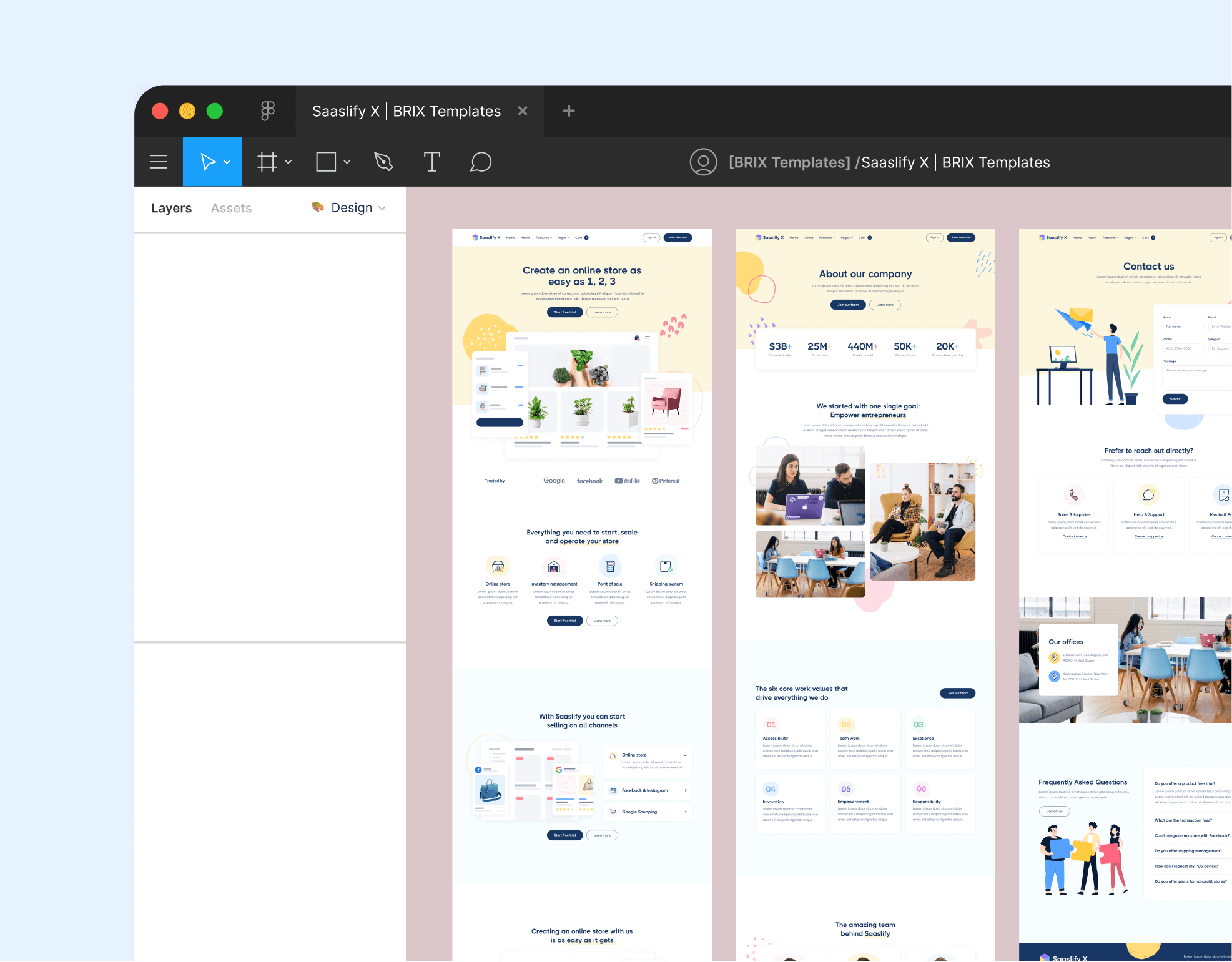Select the Contact us page frame on canvas
Screen dimensions: 1232x962
[1148, 266]
